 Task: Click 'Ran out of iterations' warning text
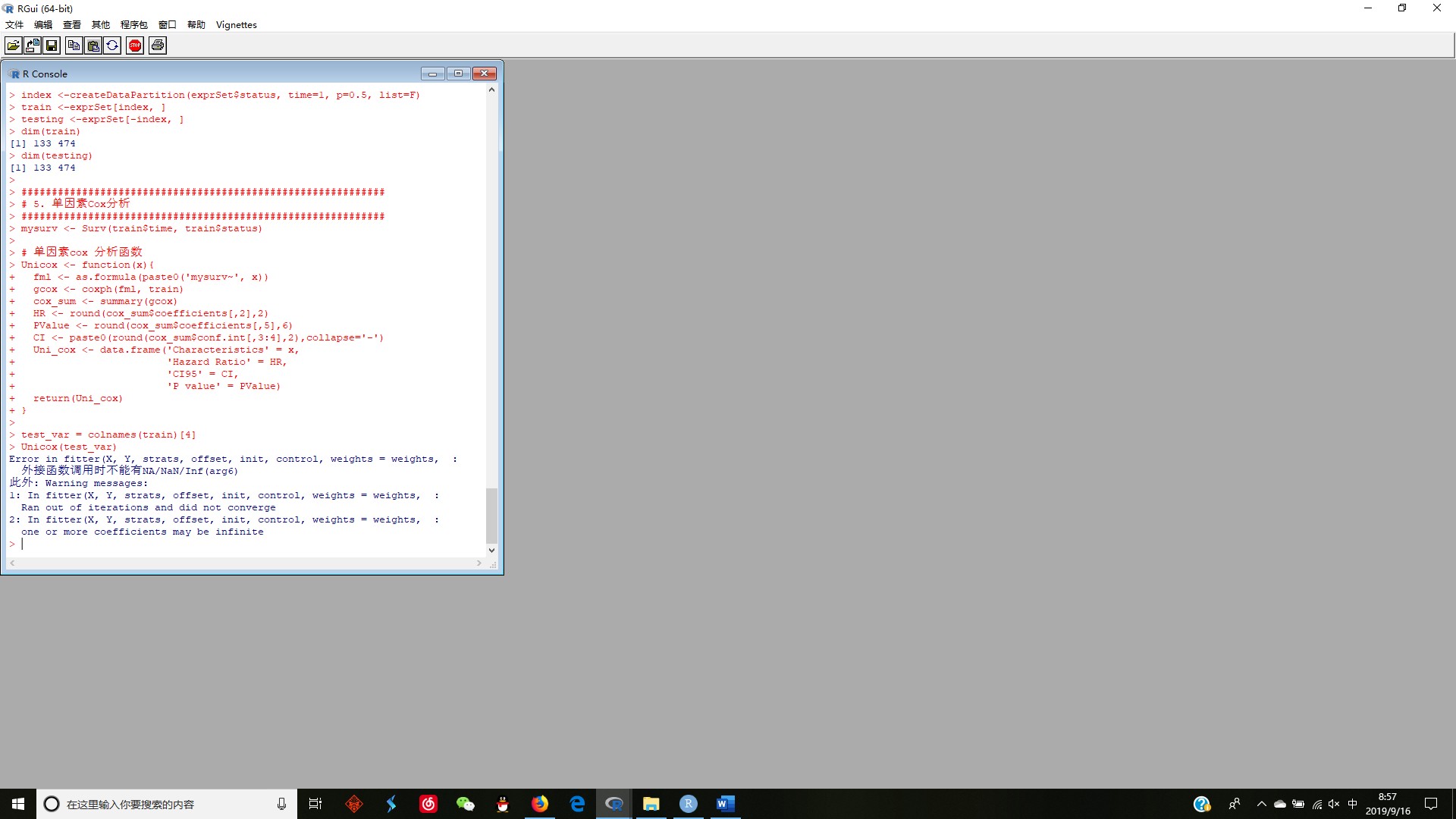[x=149, y=507]
